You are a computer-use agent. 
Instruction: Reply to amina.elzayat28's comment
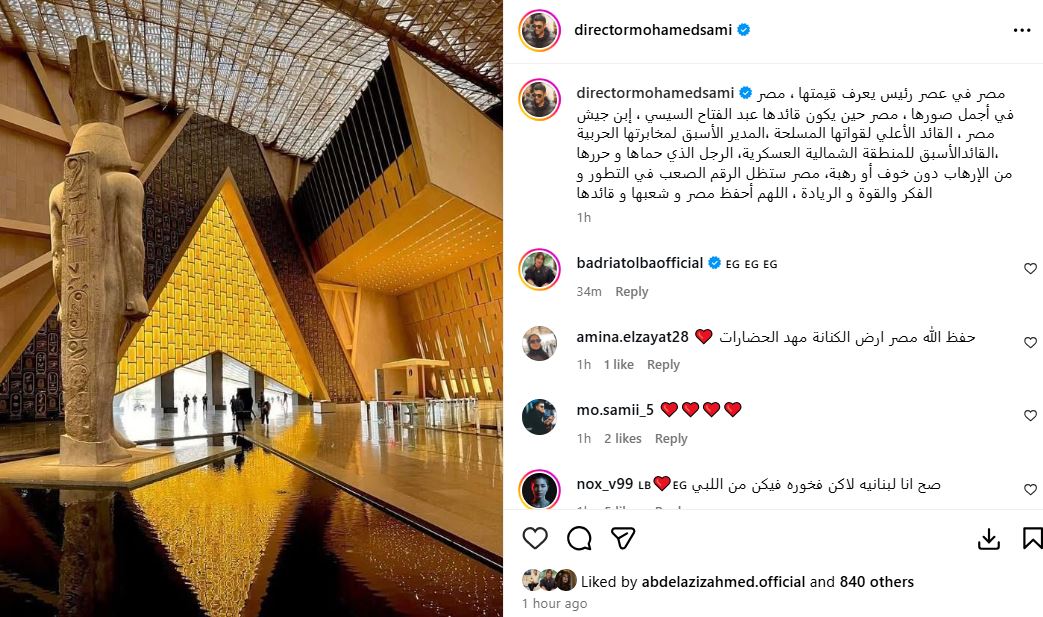click(x=663, y=364)
